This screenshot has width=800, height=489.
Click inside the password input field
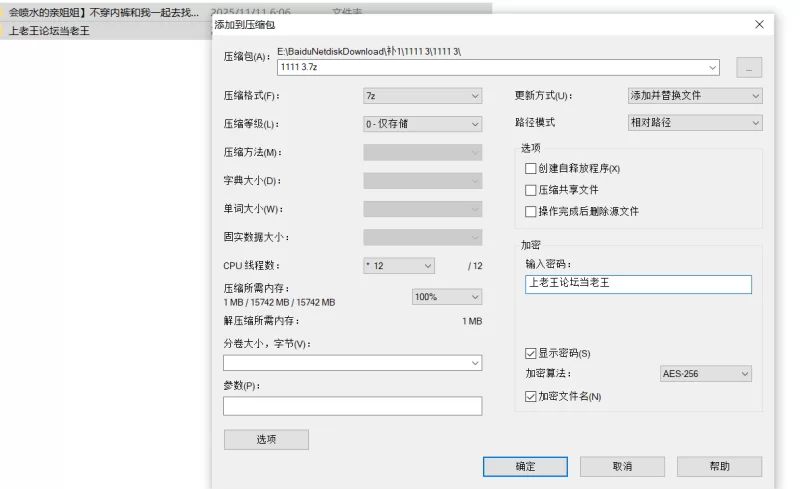click(x=637, y=284)
